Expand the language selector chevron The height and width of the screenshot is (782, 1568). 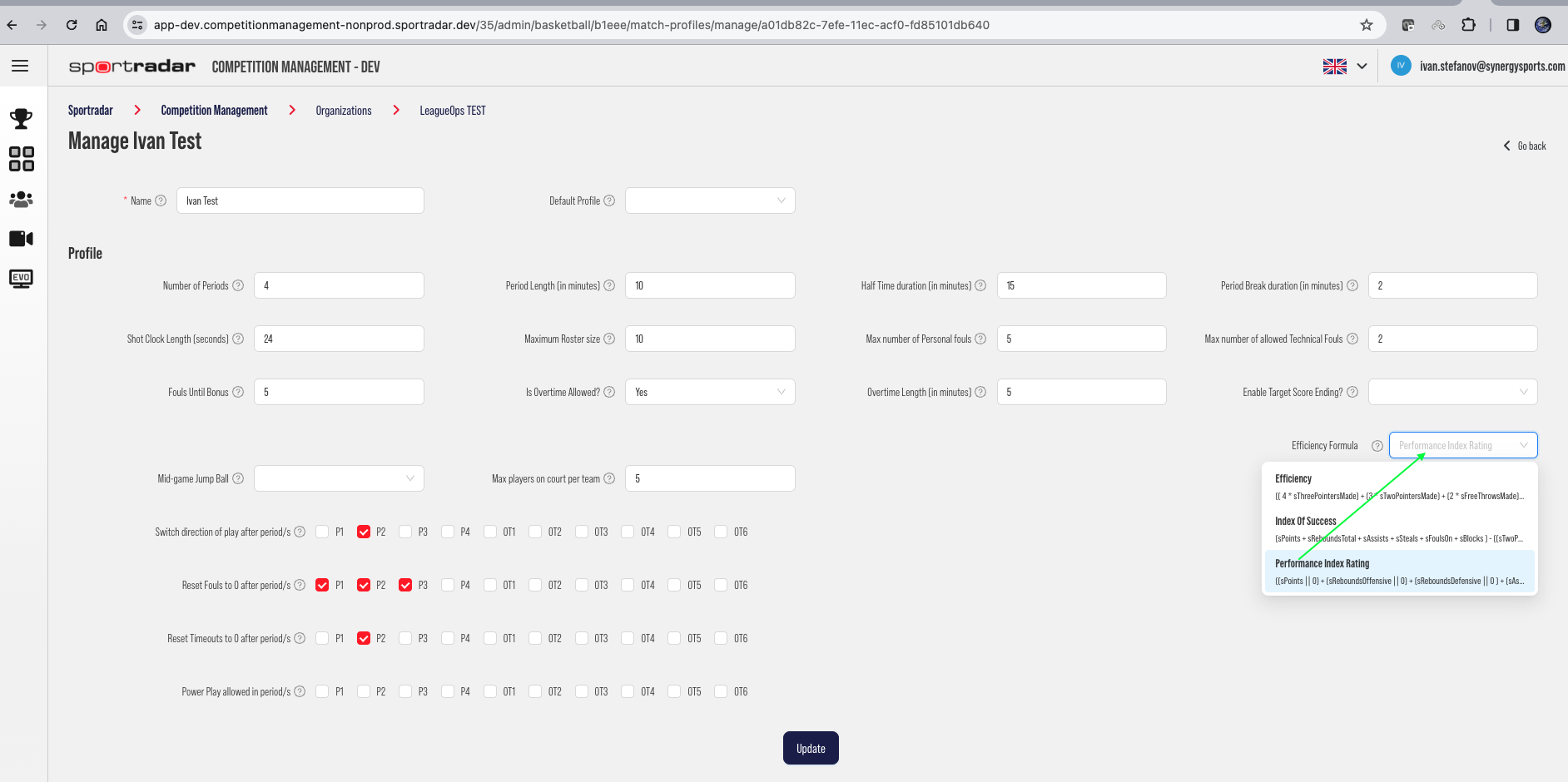(1362, 67)
